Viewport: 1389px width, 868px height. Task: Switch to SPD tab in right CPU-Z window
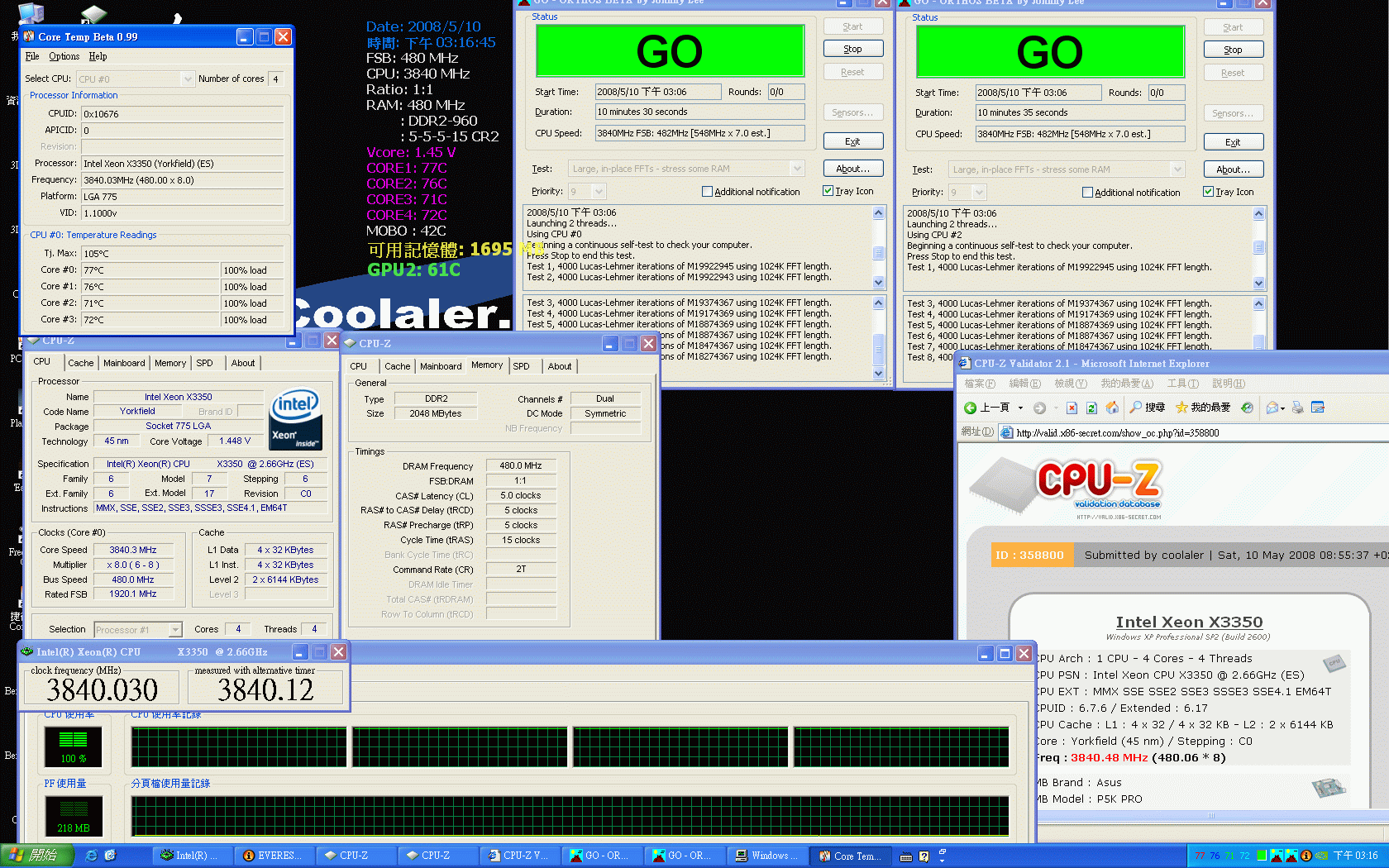click(x=521, y=366)
